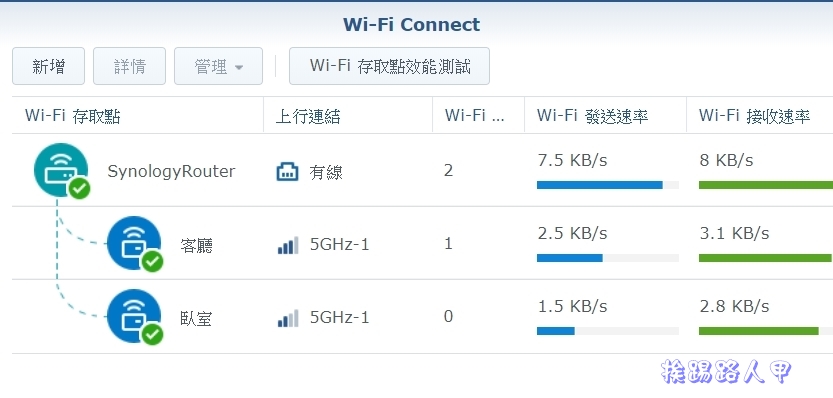Sort by Wi-Fi 接收速率 column header

coord(760,115)
